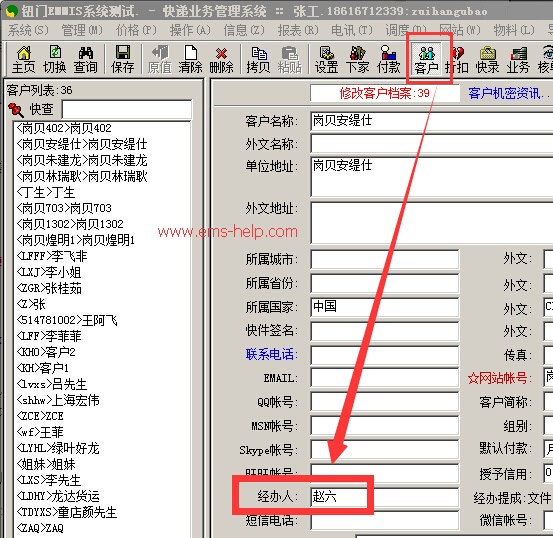Click the 清除 clear page icon
The width and height of the screenshot is (553, 538).
point(190,60)
